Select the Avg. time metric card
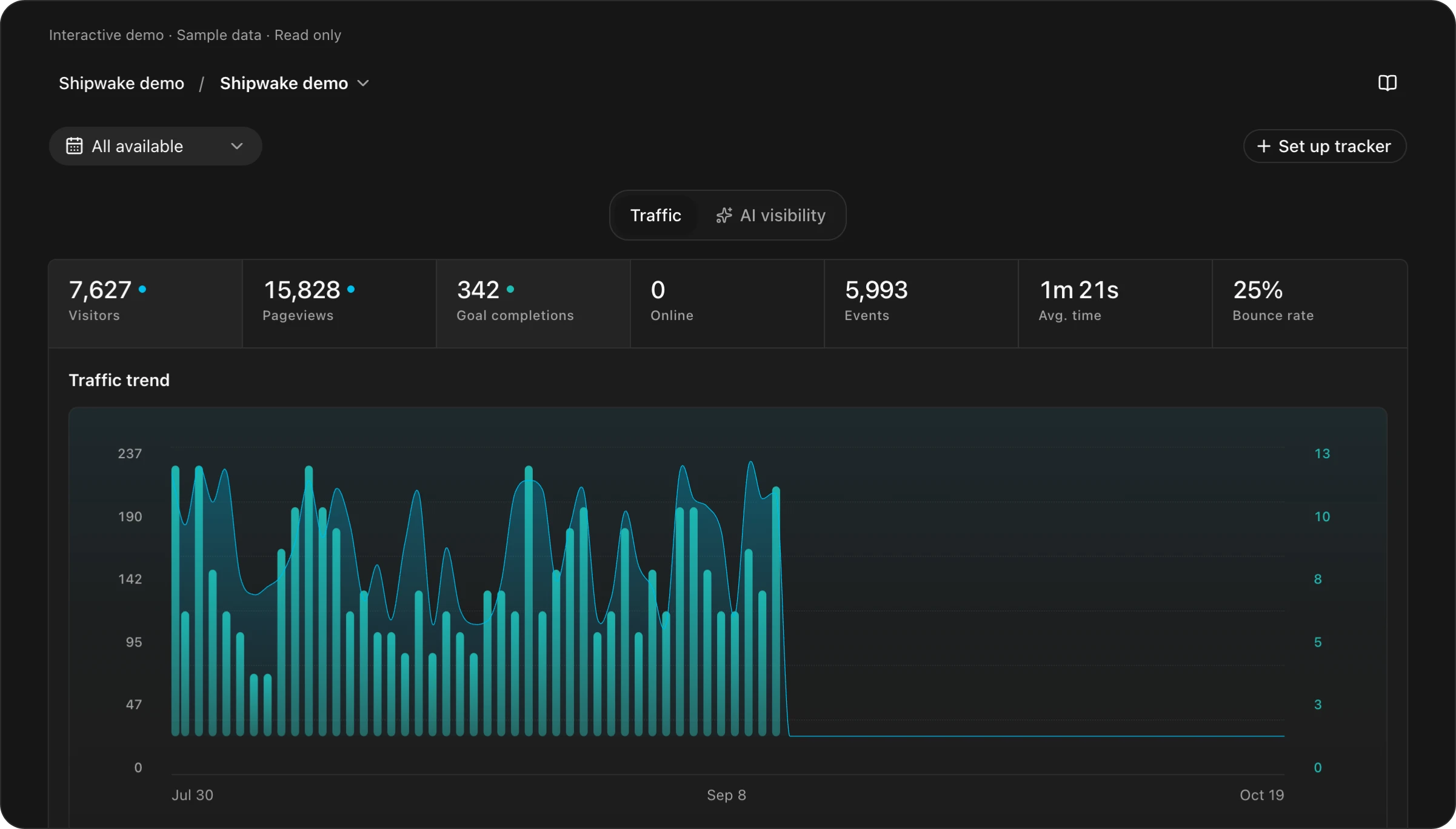 coord(1115,304)
